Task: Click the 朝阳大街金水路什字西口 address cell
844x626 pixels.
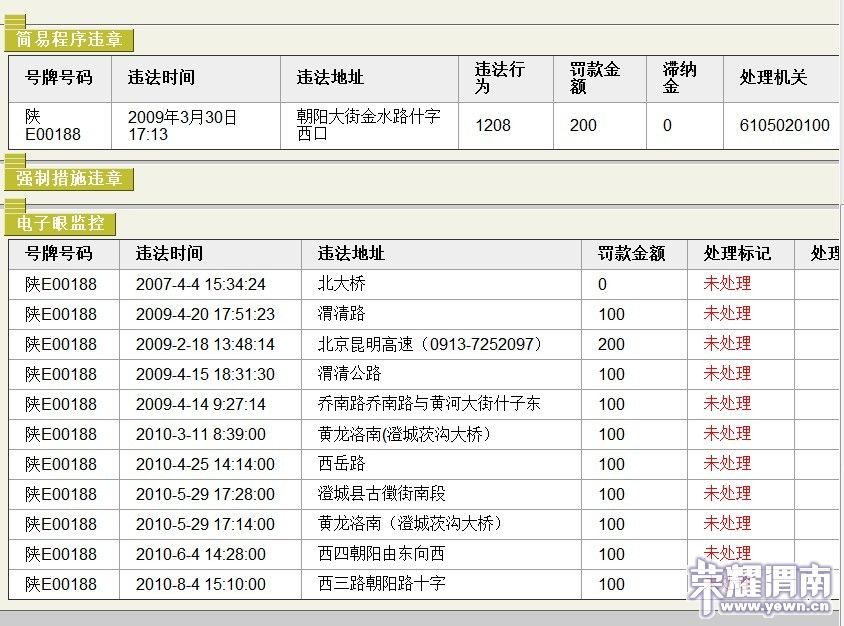Action: point(369,125)
